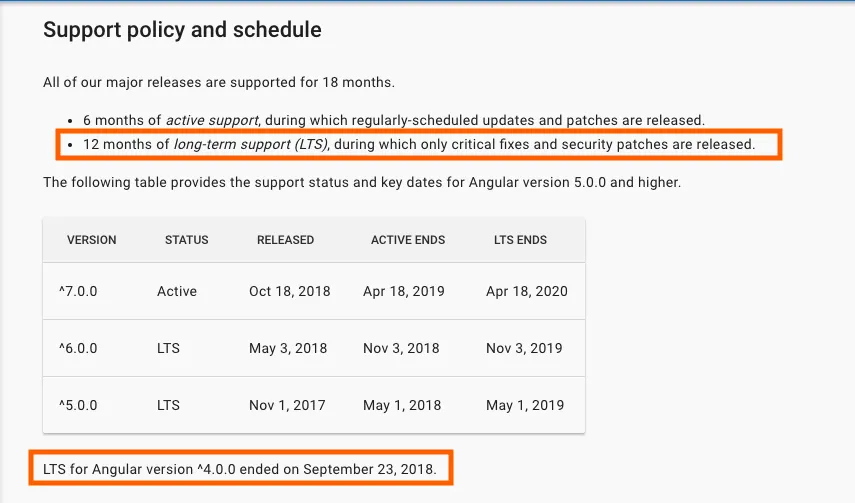Screen dimensions: 855x503
Task: Click the LTS ENDS column header
Action: click(520, 240)
